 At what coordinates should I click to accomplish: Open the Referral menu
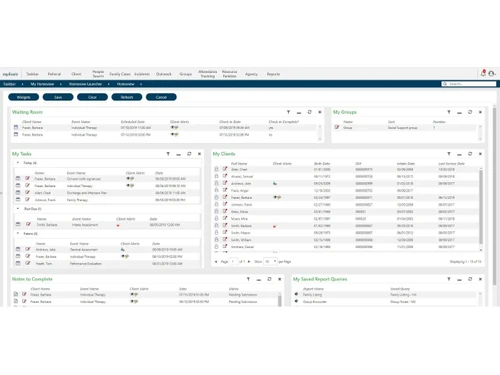(x=54, y=74)
